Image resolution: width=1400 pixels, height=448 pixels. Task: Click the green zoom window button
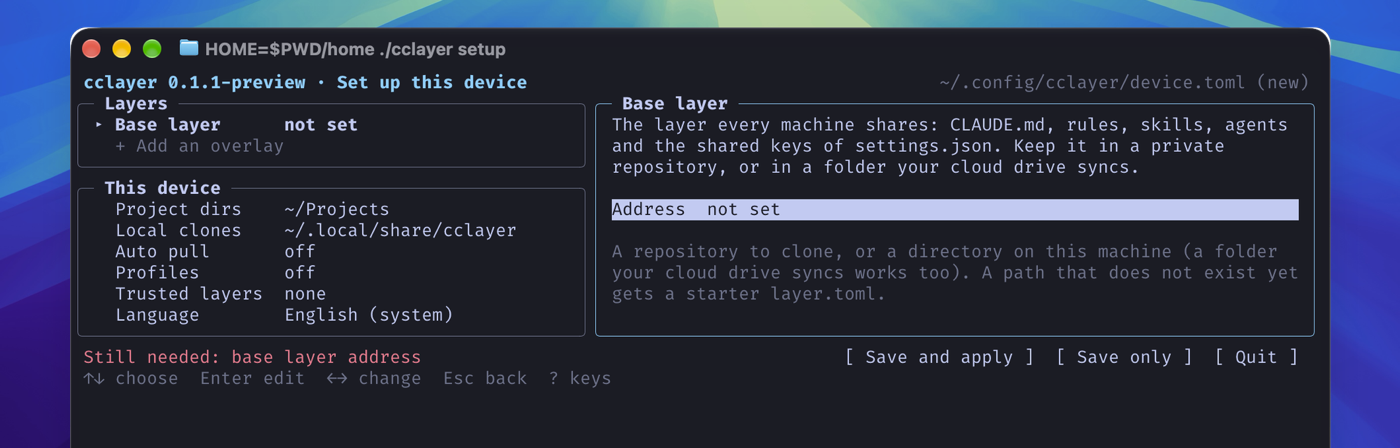tap(152, 48)
